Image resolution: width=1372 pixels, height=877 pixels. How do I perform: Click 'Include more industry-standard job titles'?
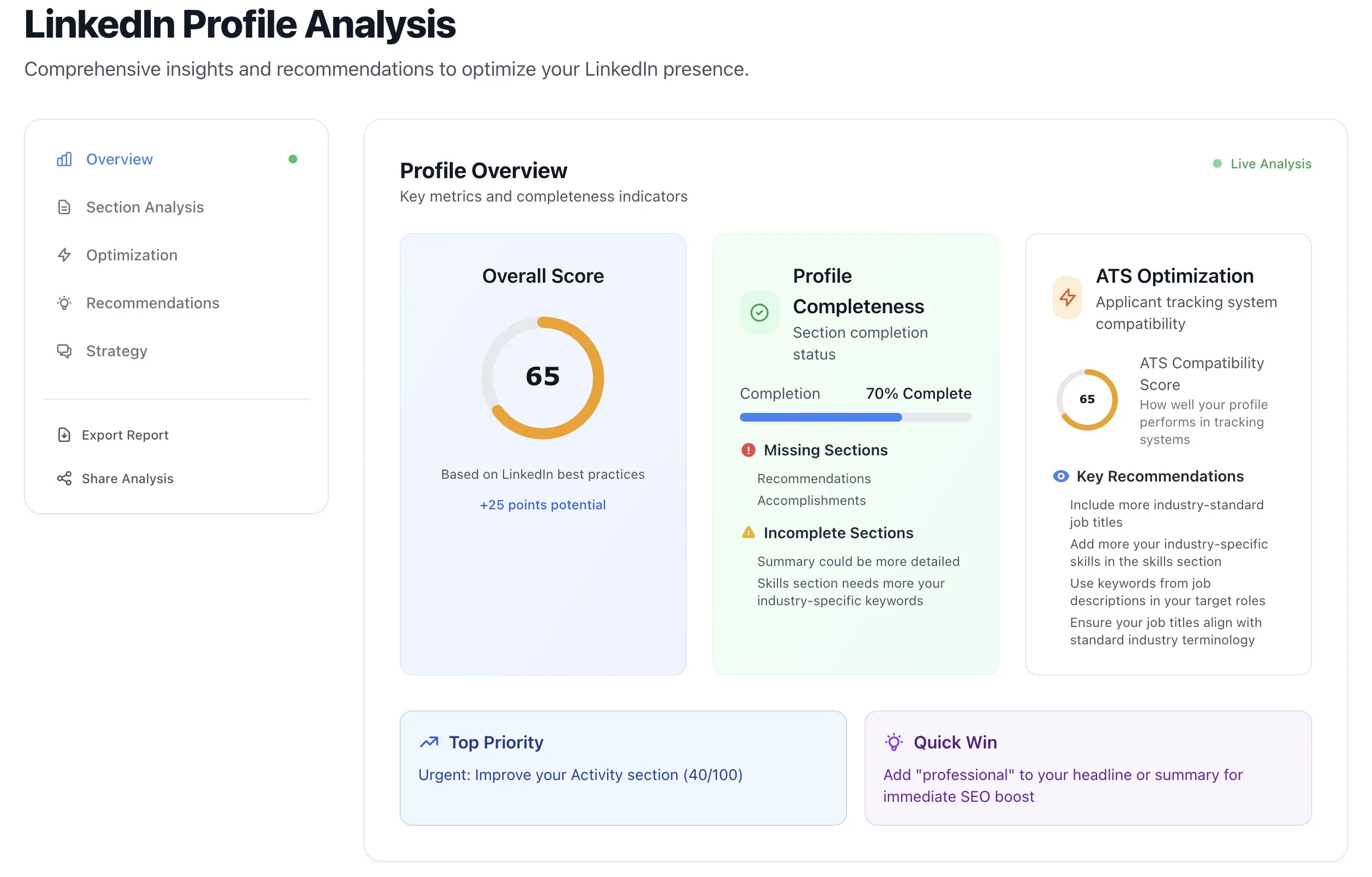tap(1166, 513)
